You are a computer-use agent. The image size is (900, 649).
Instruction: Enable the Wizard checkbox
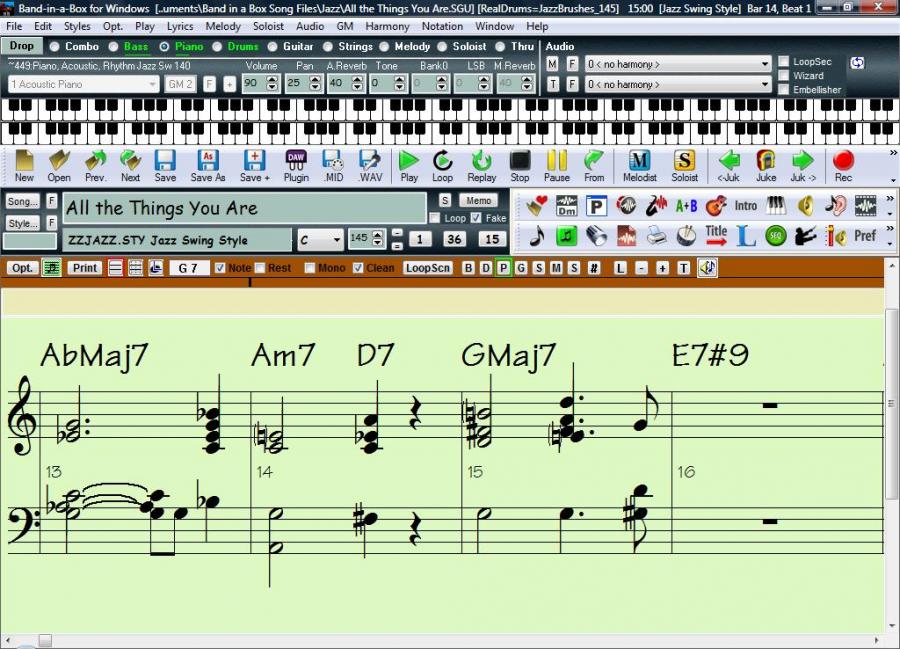tap(783, 75)
